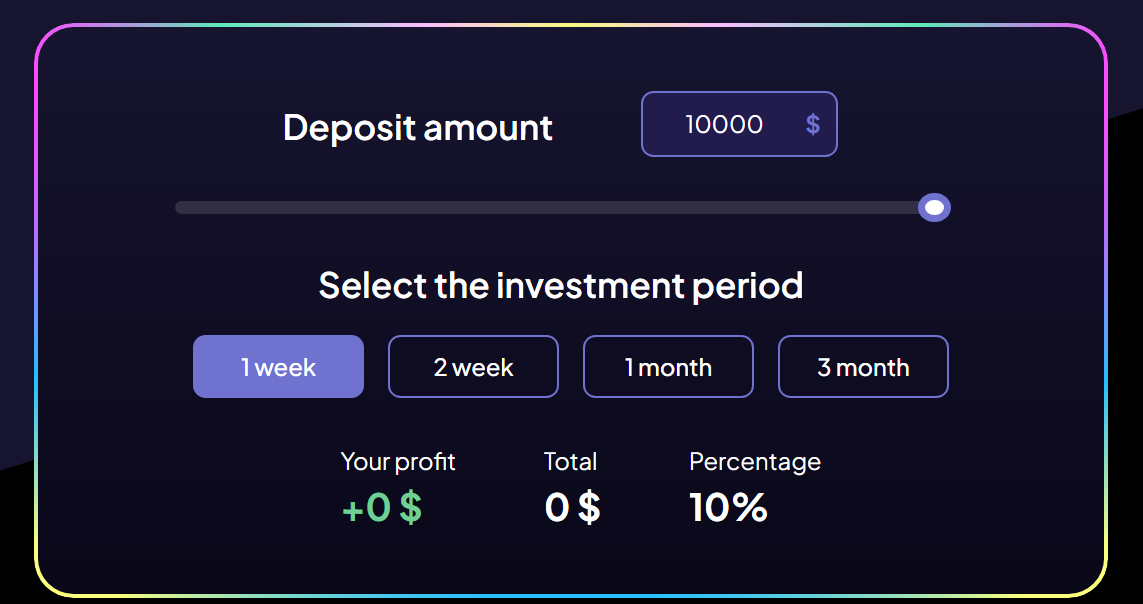Screen dimensions: 1143x604
Task: Choose the 2 week investment period
Action: click(473, 367)
